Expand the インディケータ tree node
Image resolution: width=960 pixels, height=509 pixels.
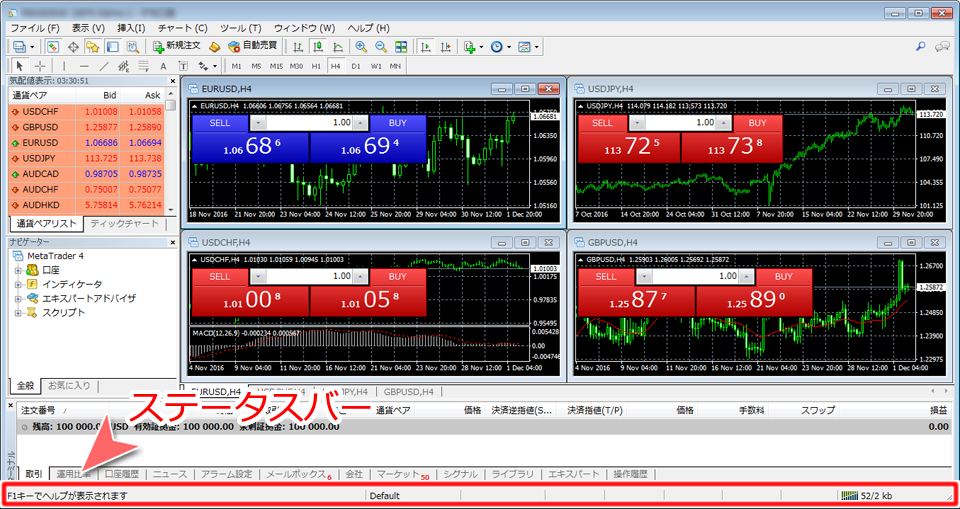click(x=18, y=284)
